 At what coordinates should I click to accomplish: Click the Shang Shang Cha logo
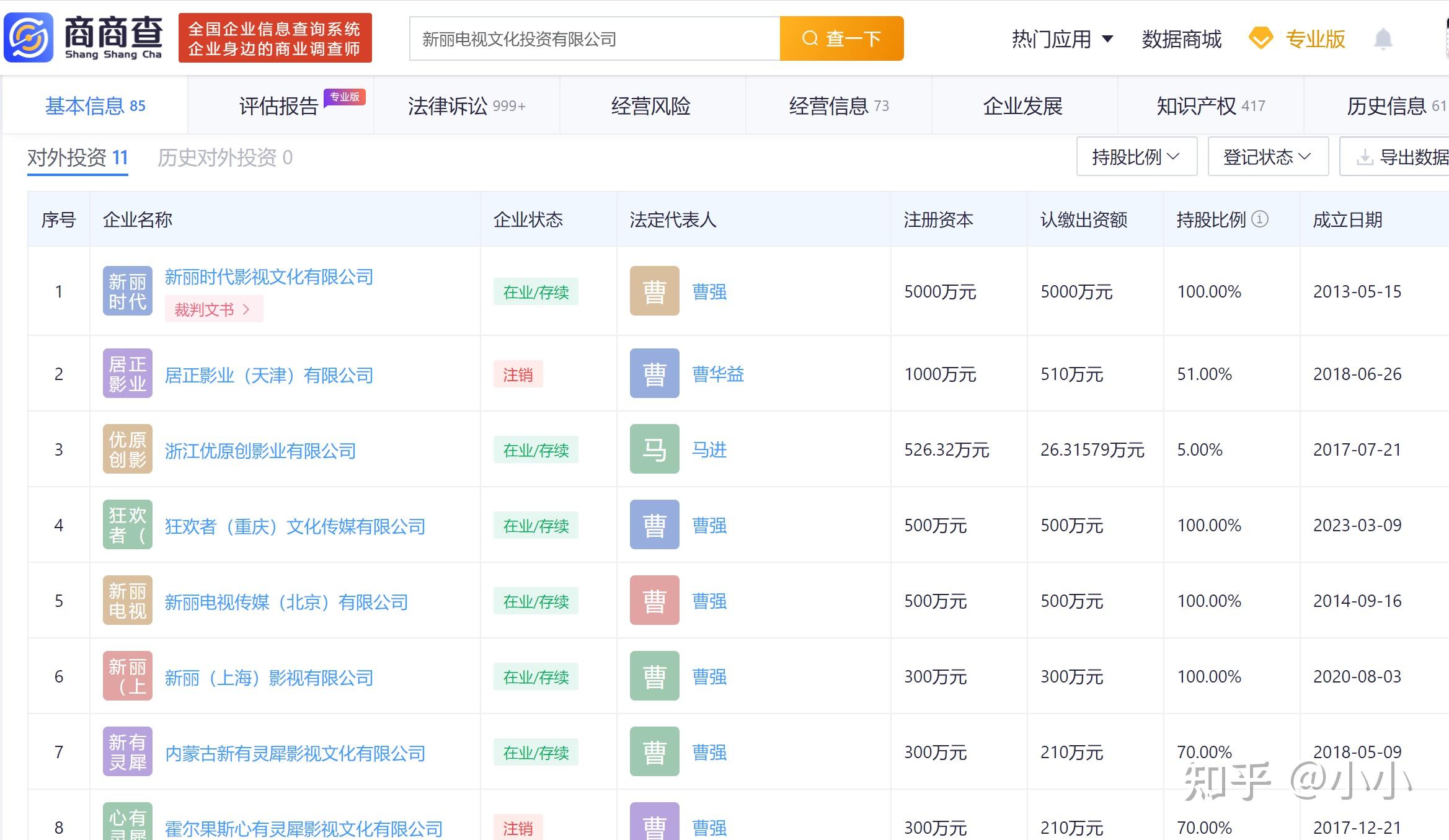point(84,38)
